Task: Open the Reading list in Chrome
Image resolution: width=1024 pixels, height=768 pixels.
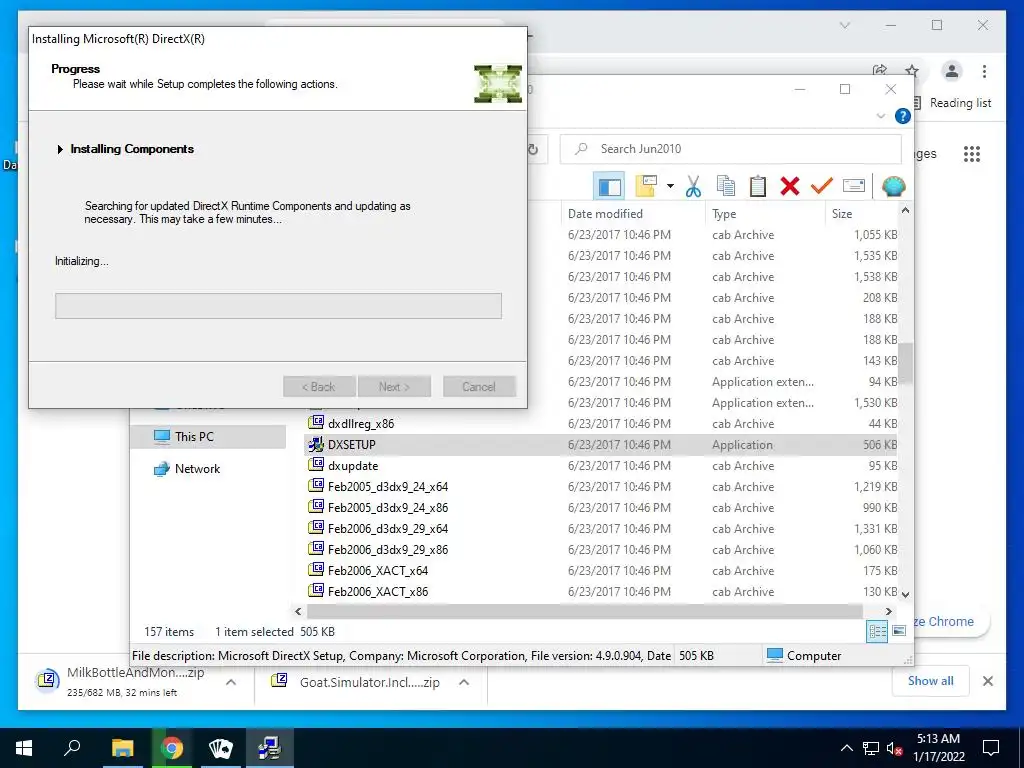Action: [x=952, y=103]
